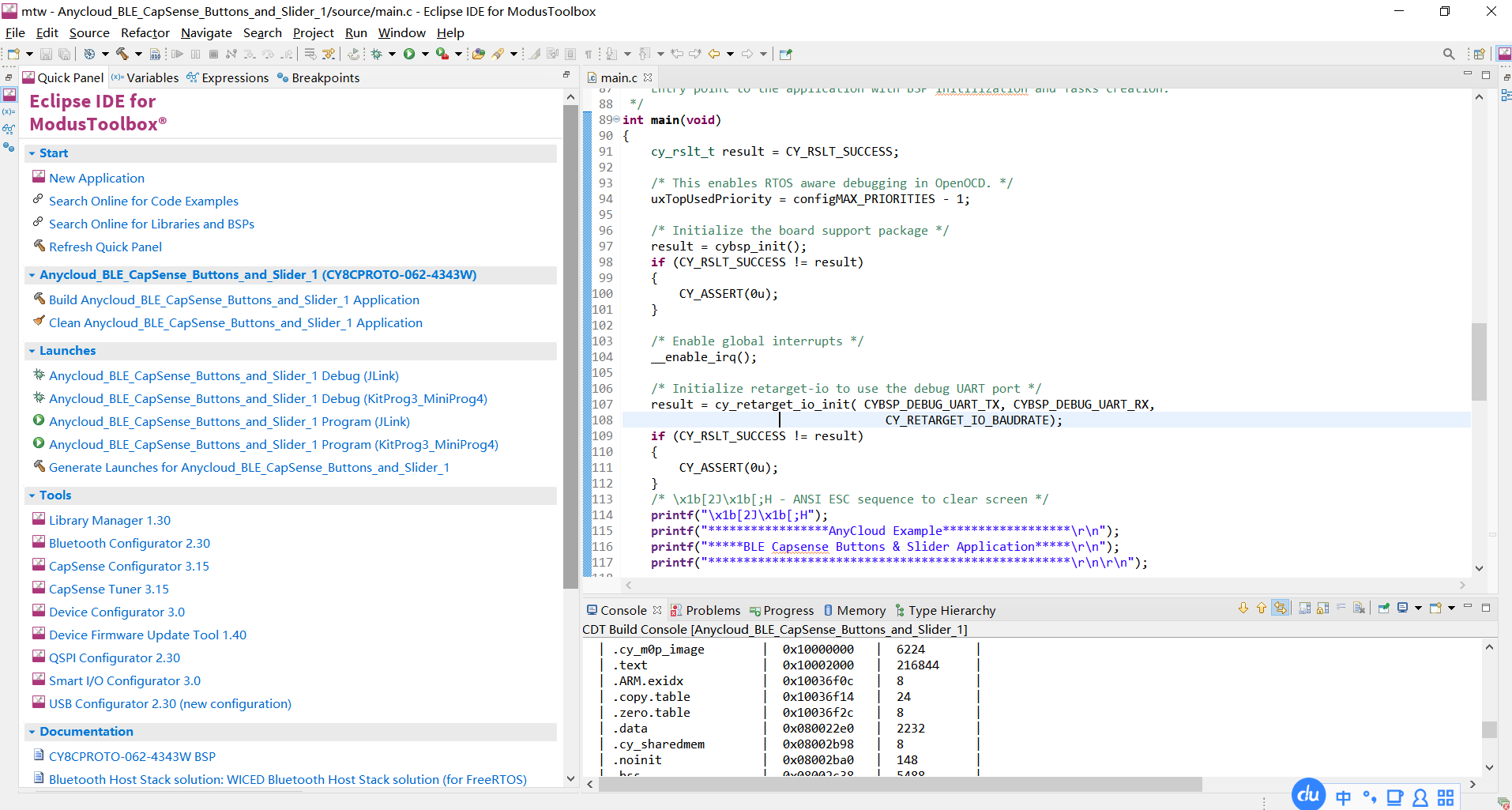
Task: Switch to the Problems tab
Action: pyautogui.click(x=705, y=610)
